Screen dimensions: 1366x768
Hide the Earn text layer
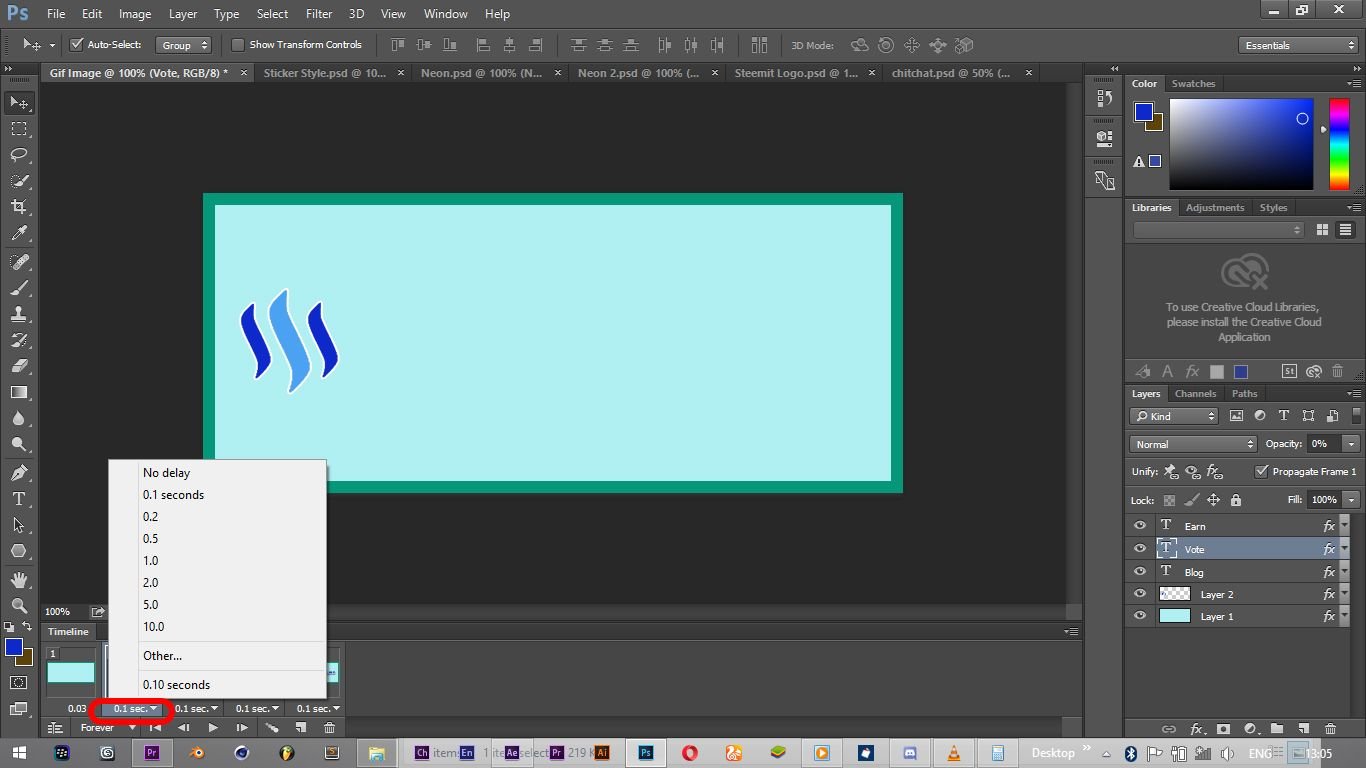(1140, 526)
